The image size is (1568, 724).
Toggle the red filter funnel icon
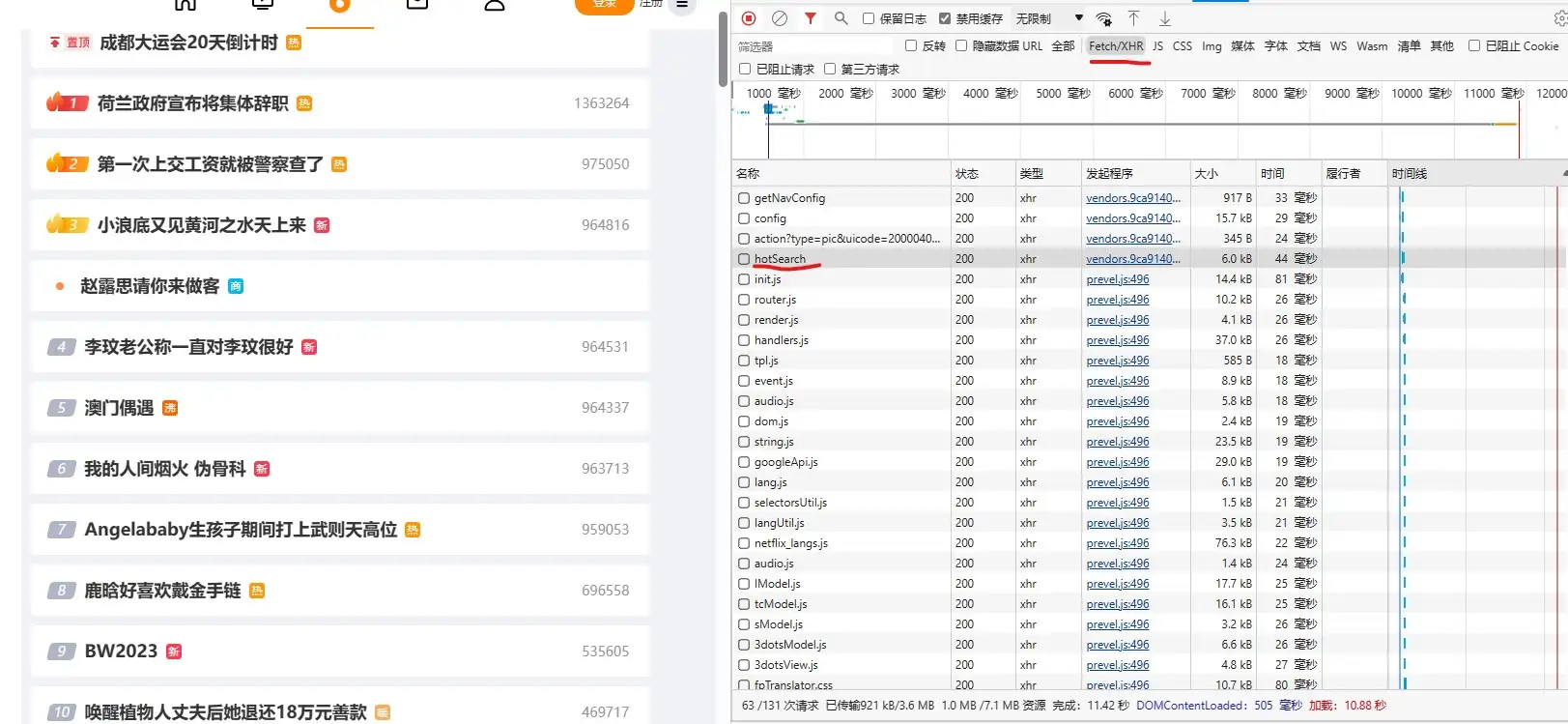pyautogui.click(x=811, y=18)
